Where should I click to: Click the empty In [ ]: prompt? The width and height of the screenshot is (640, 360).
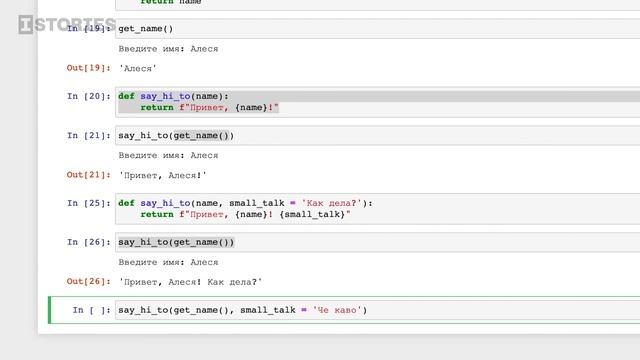[x=91, y=310]
